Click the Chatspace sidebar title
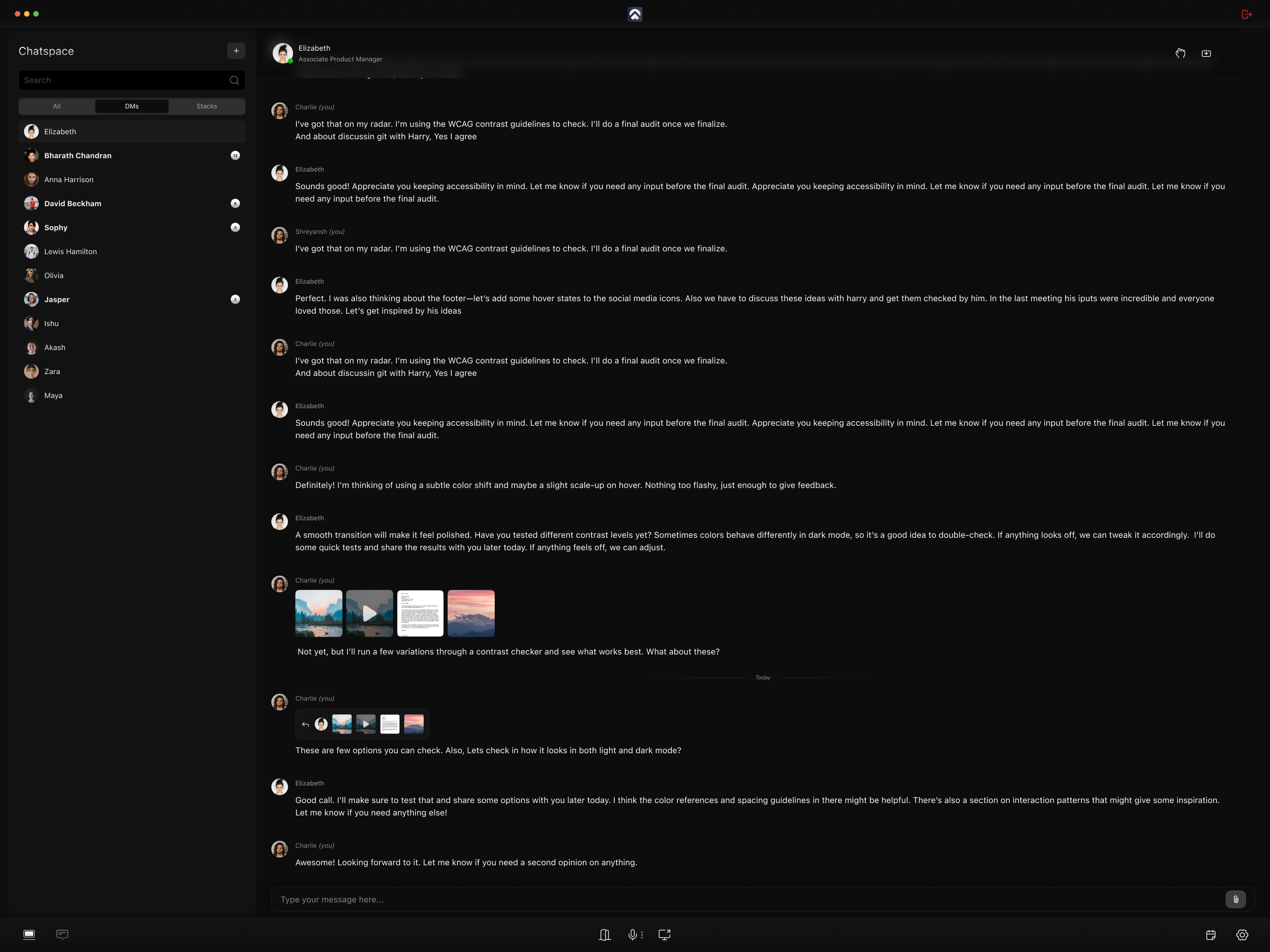Viewport: 1270px width, 952px height. (x=46, y=51)
